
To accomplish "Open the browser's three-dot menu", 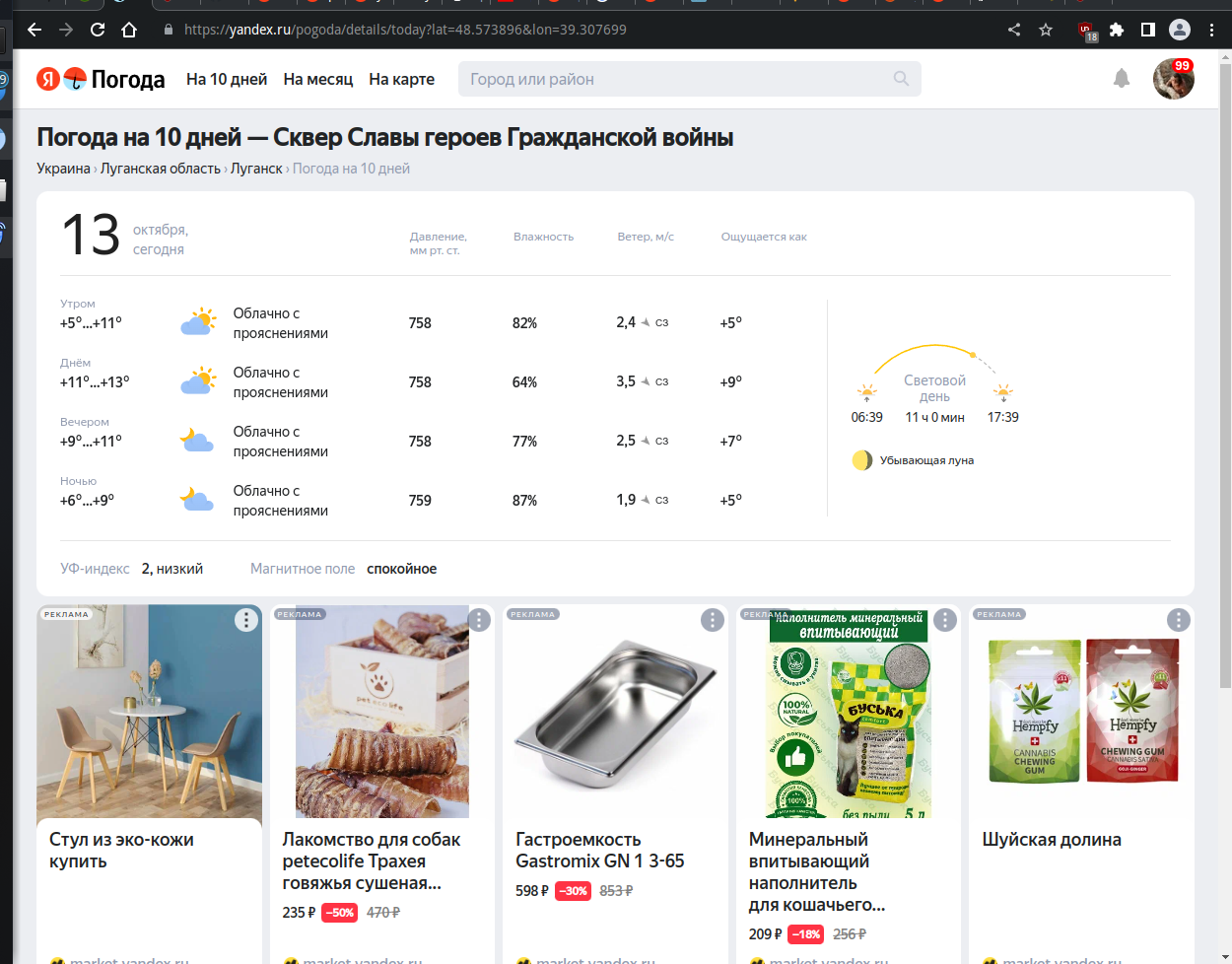I will (1211, 31).
